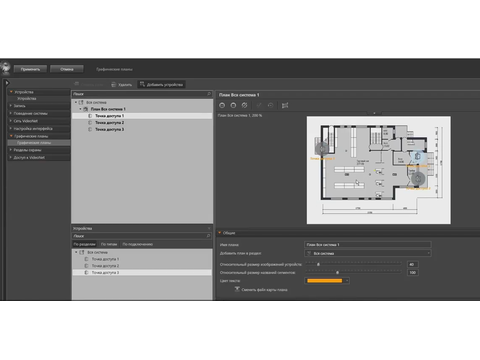Collapse the План Вся система 1 tree node
Viewport: 480px width, 360px height.
point(80,109)
